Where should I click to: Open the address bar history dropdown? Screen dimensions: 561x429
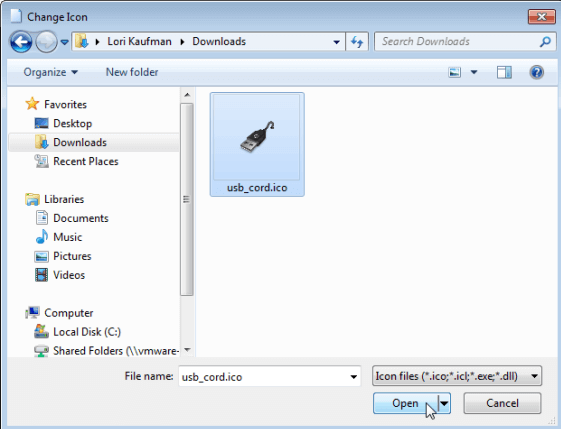coord(336,42)
